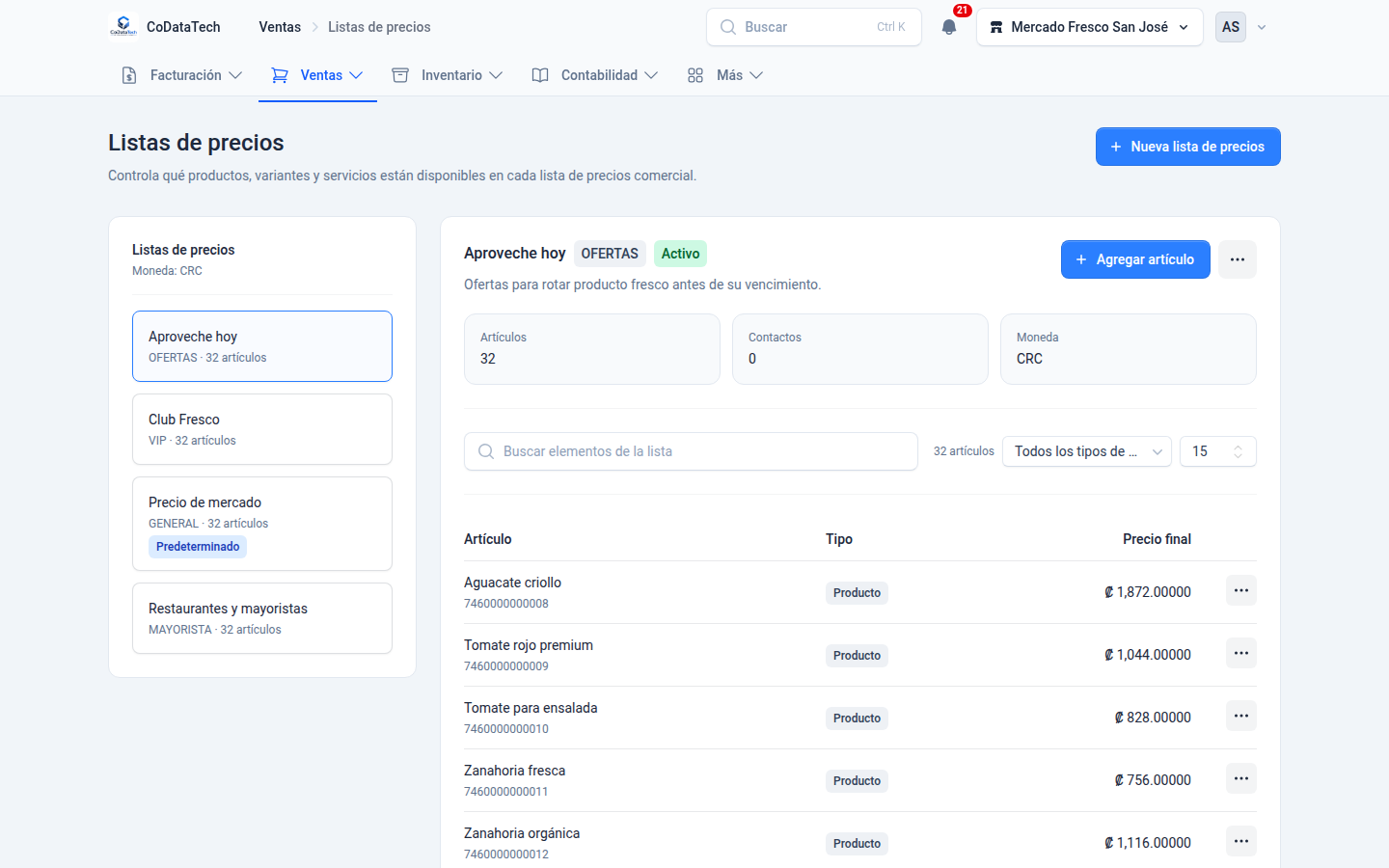The width and height of the screenshot is (1389, 868).
Task: Click the OFERTAS tag badge
Action: pyautogui.click(x=610, y=254)
